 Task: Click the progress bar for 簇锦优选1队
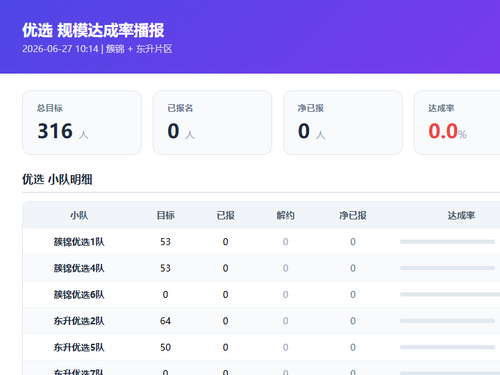(x=447, y=242)
